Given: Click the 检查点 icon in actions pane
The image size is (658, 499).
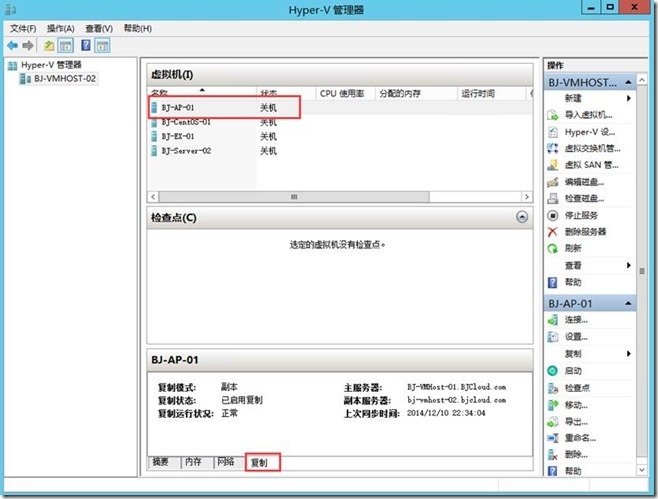Looking at the screenshot, I should tap(553, 388).
